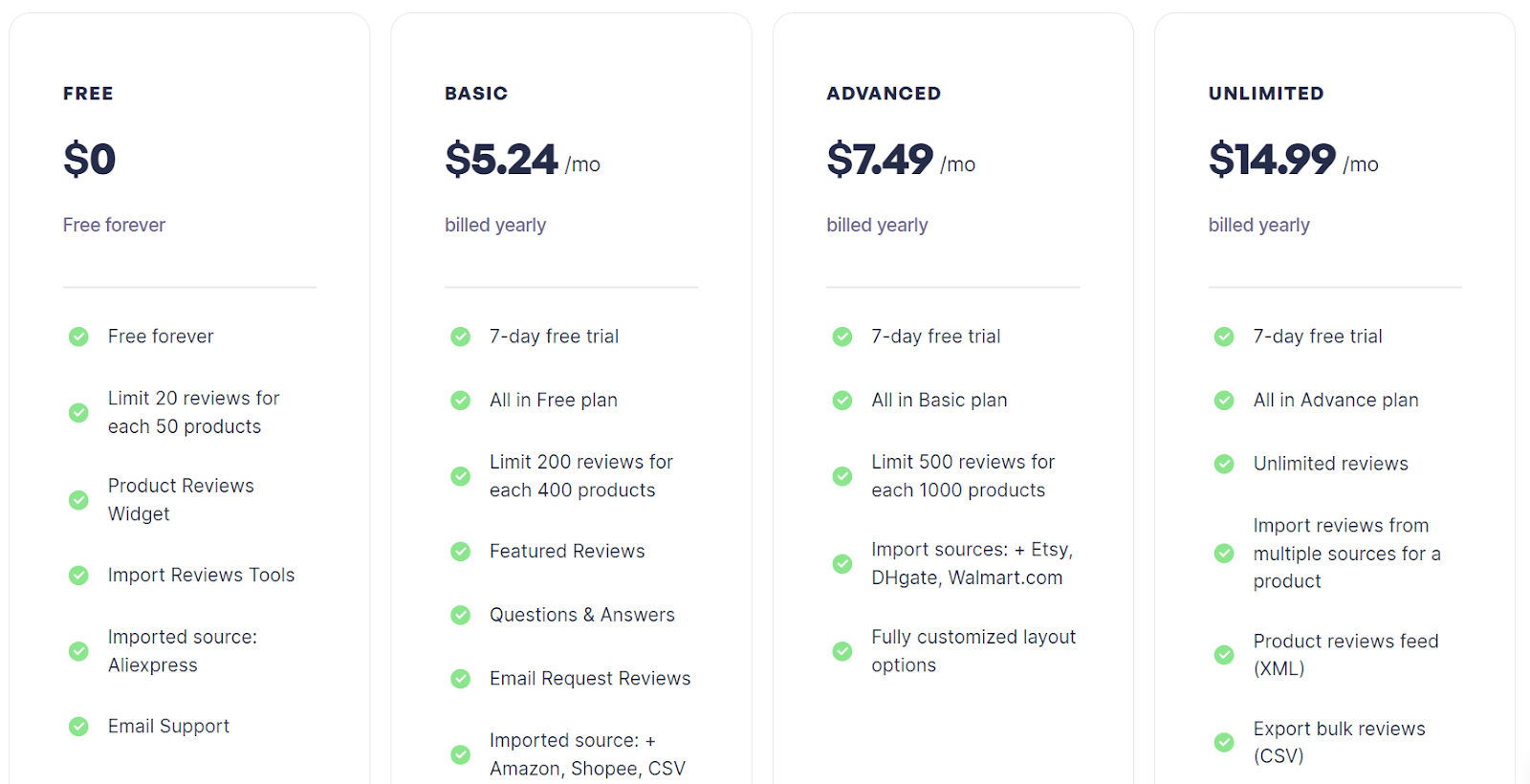
Task: Click the checkmark beside Questions & Answers
Action: click(460, 615)
